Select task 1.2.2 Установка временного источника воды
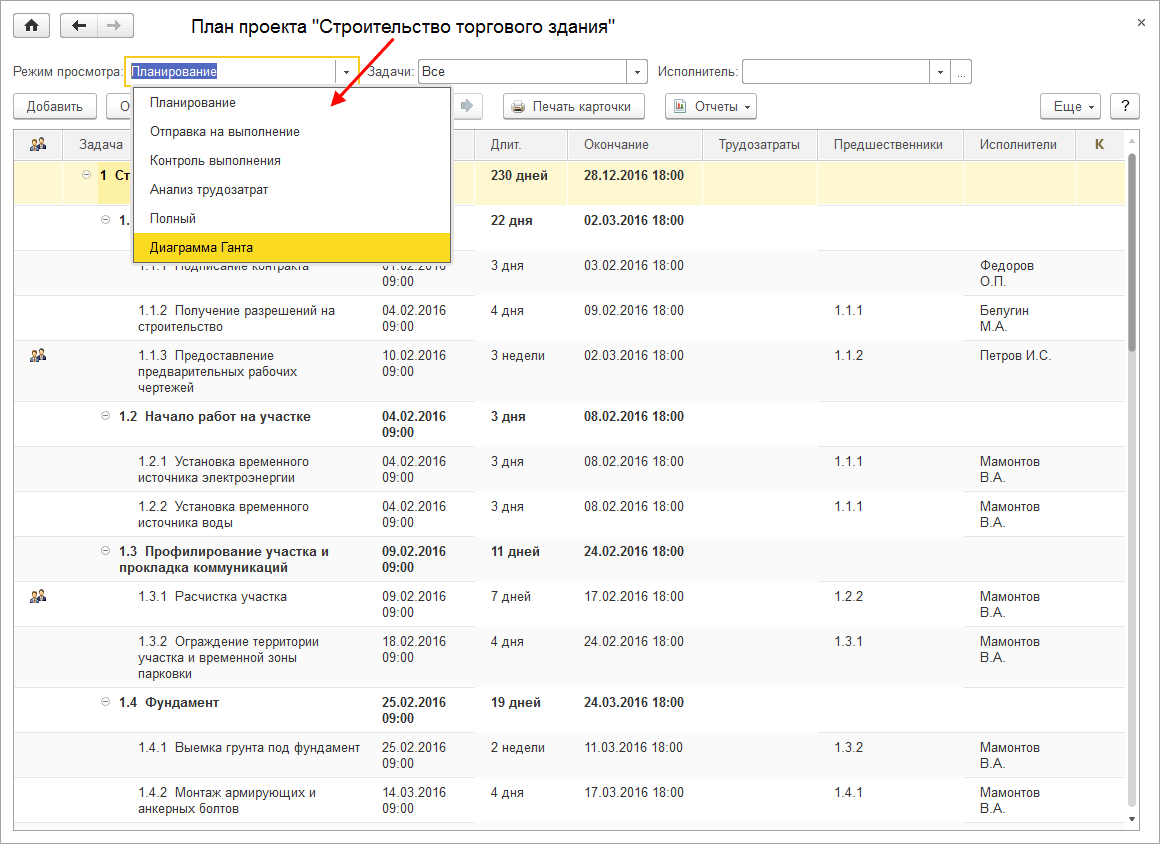 pyautogui.click(x=223, y=514)
